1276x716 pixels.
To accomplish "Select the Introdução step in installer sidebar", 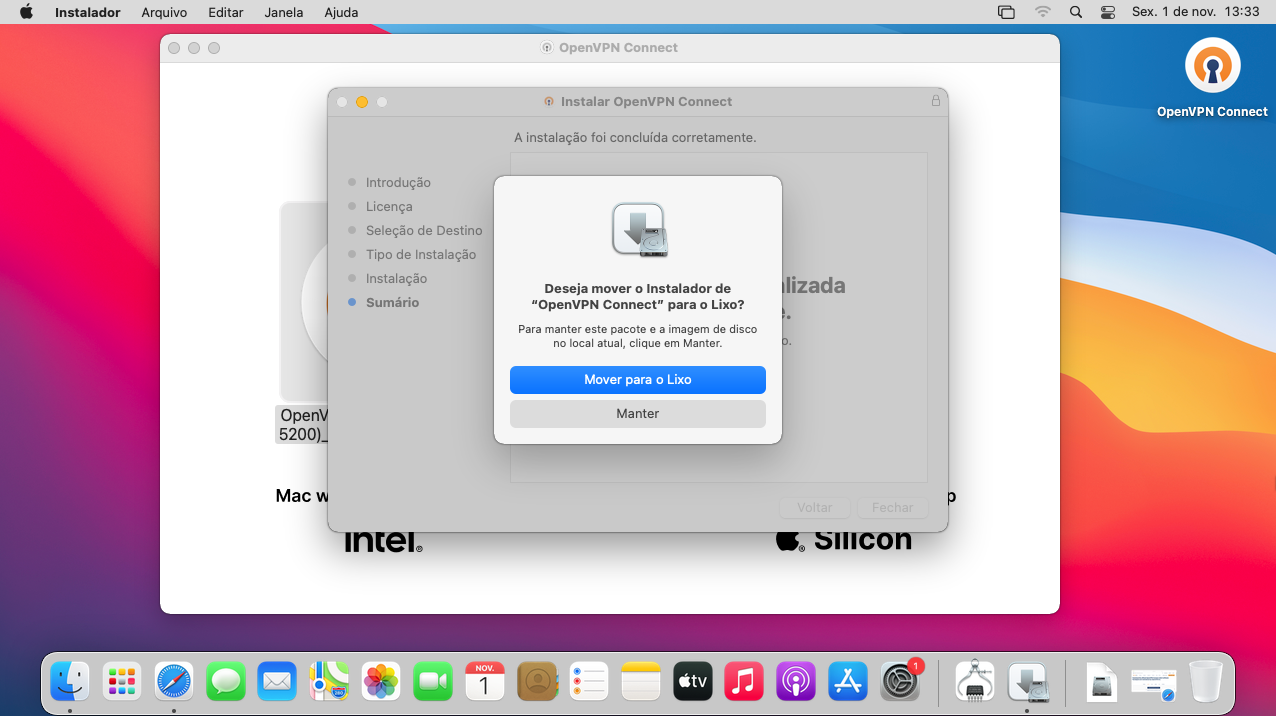I will 398,182.
